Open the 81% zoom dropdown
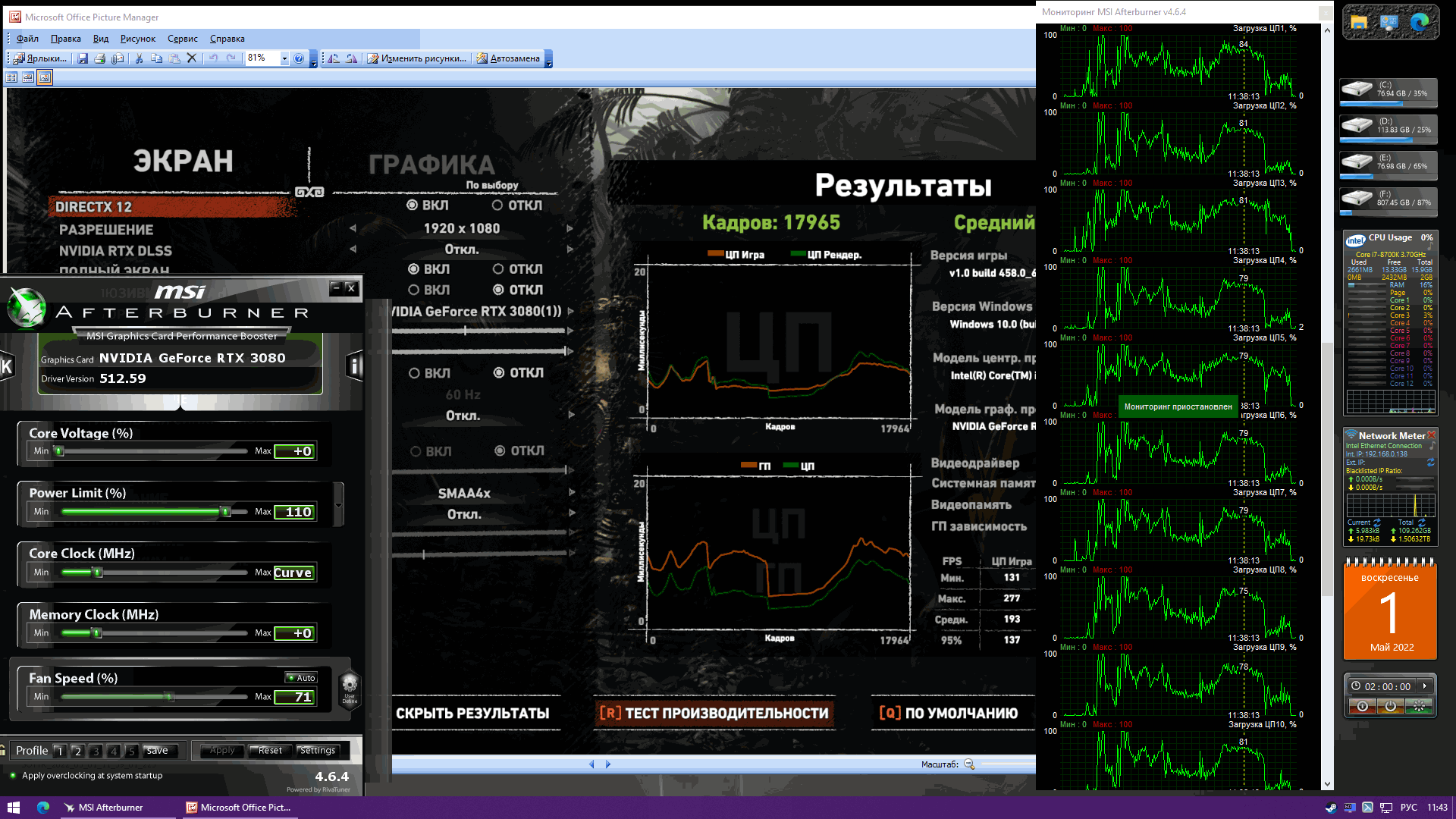The image size is (1456, 819). [x=284, y=58]
